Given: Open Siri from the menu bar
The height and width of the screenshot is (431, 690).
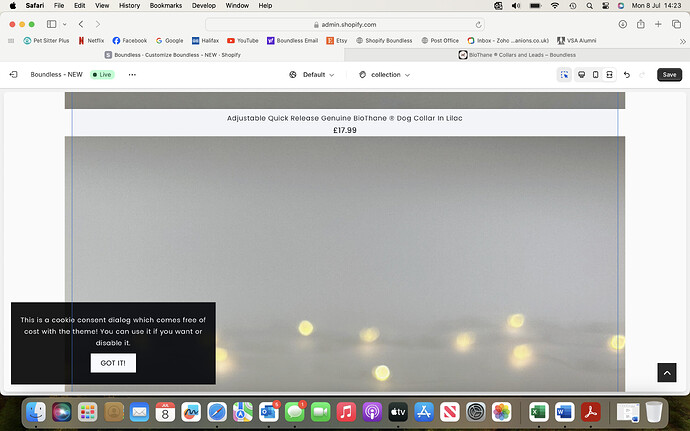Looking at the screenshot, I should [621, 6].
